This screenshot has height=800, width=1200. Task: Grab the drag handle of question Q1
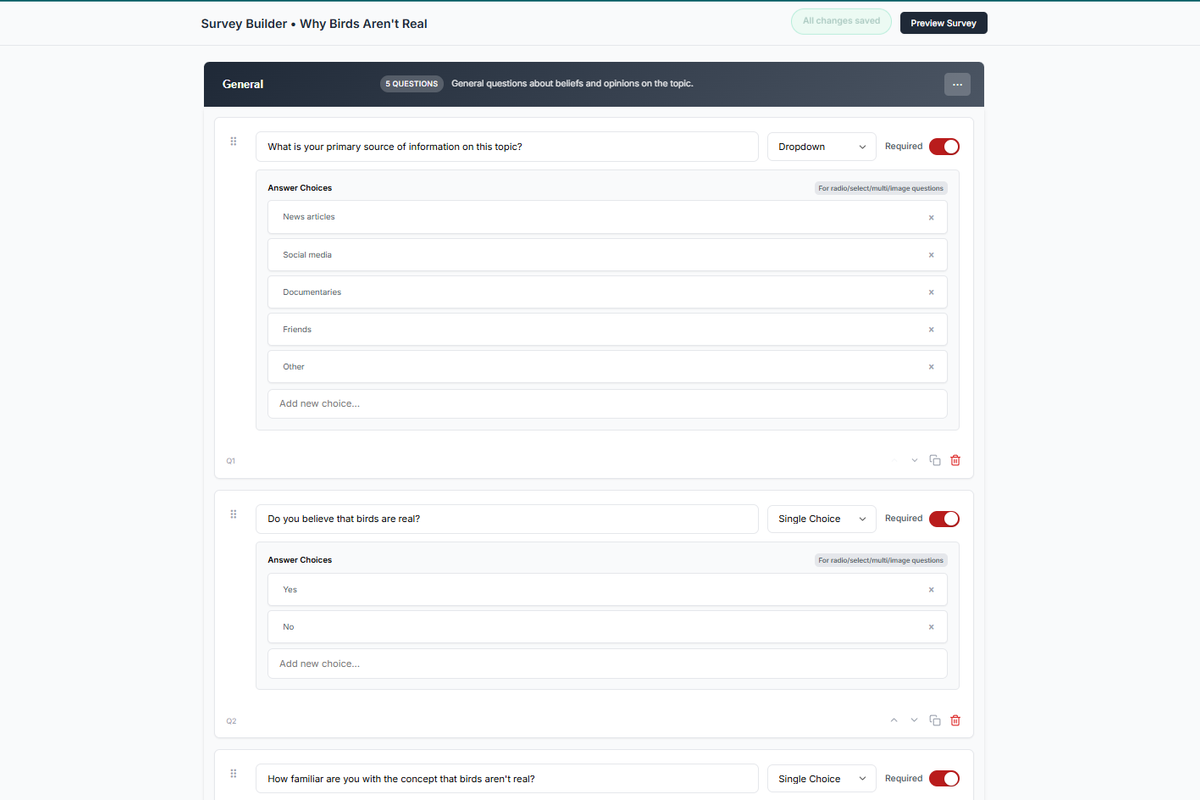coord(233,141)
